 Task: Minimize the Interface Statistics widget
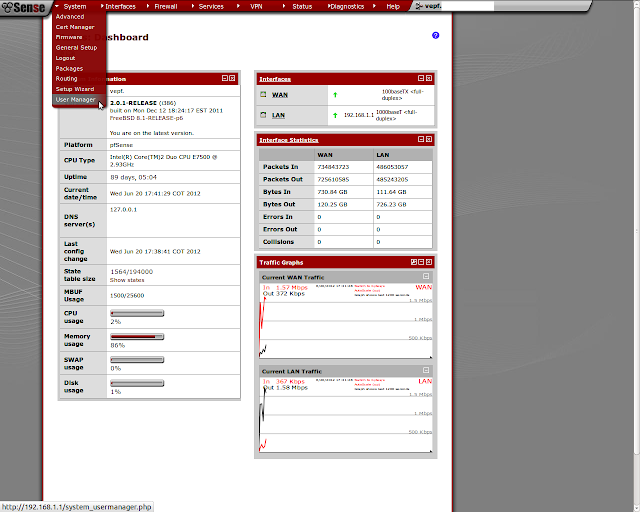[421, 139]
